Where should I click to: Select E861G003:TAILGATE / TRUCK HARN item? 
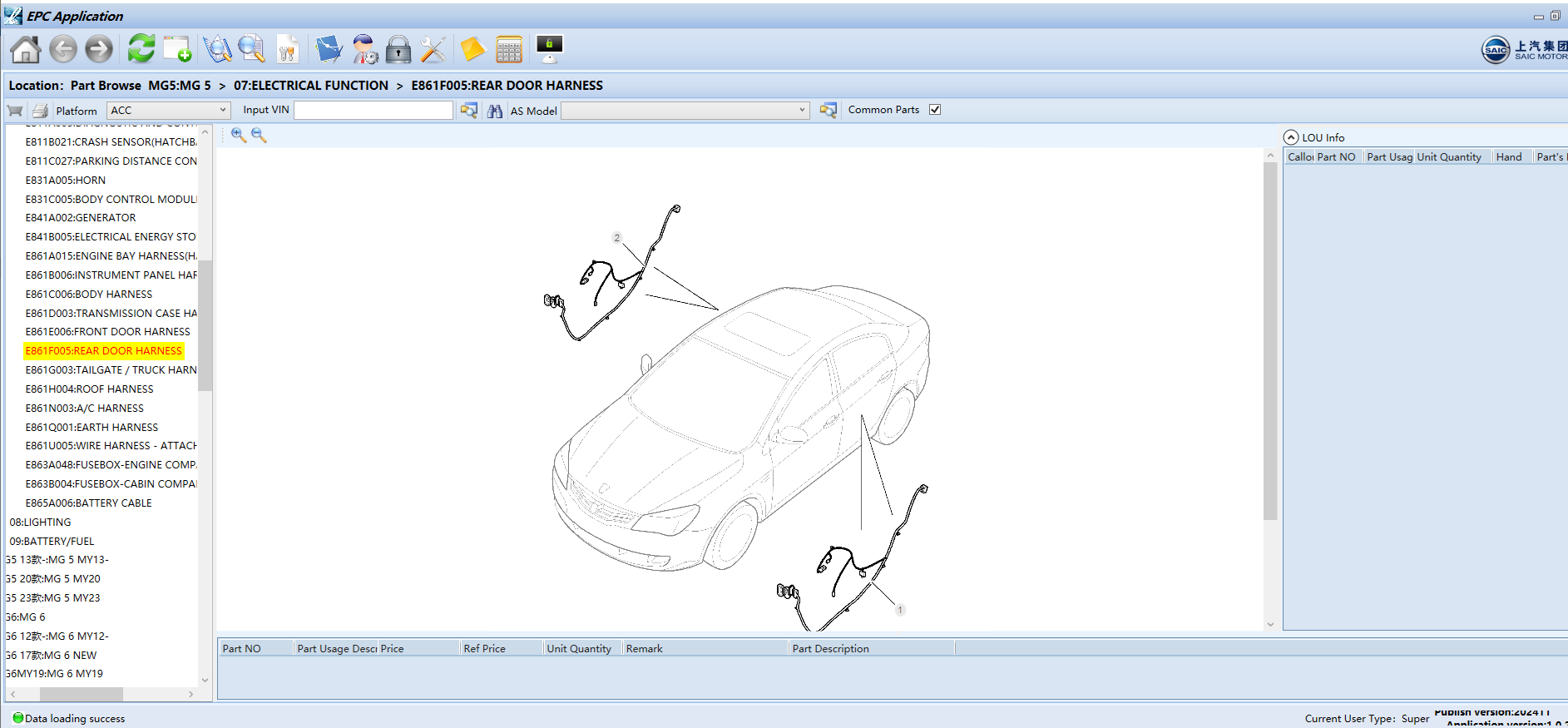tap(111, 369)
